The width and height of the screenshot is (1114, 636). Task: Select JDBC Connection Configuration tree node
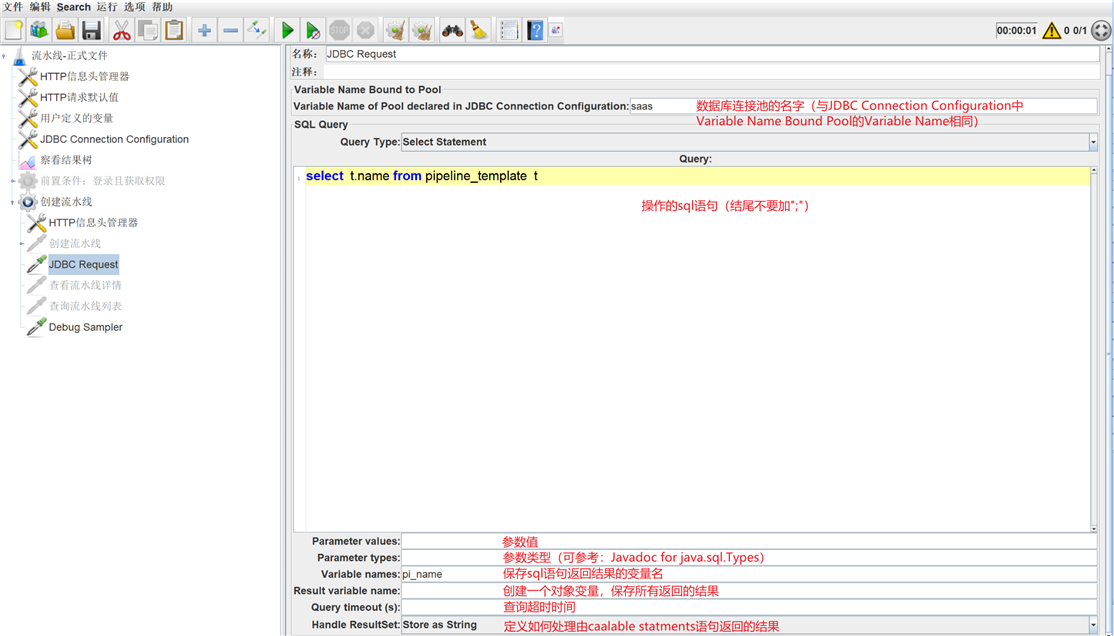[x=114, y=139]
